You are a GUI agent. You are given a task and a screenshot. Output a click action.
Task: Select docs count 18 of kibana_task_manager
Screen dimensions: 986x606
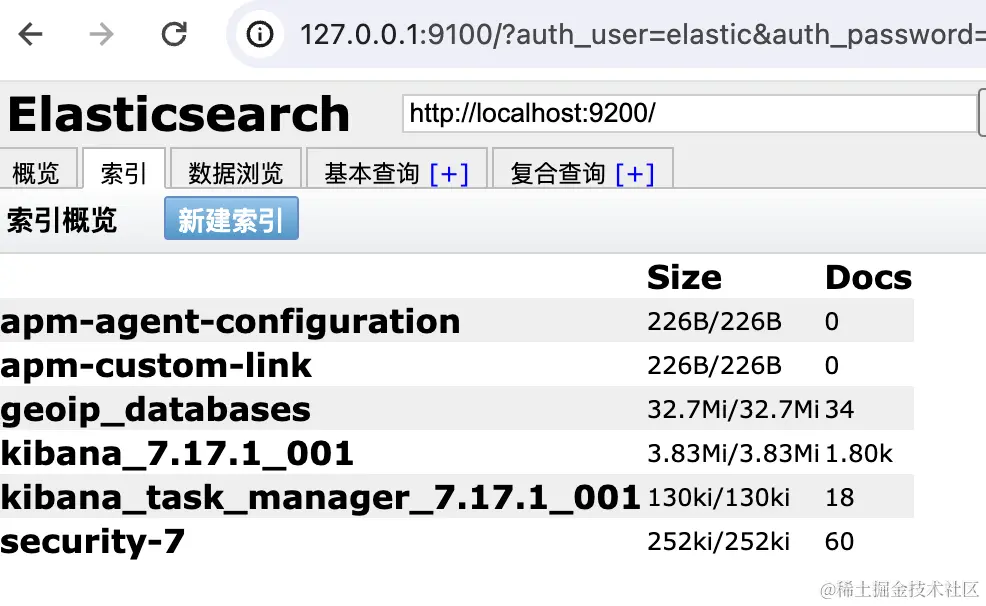(x=839, y=498)
